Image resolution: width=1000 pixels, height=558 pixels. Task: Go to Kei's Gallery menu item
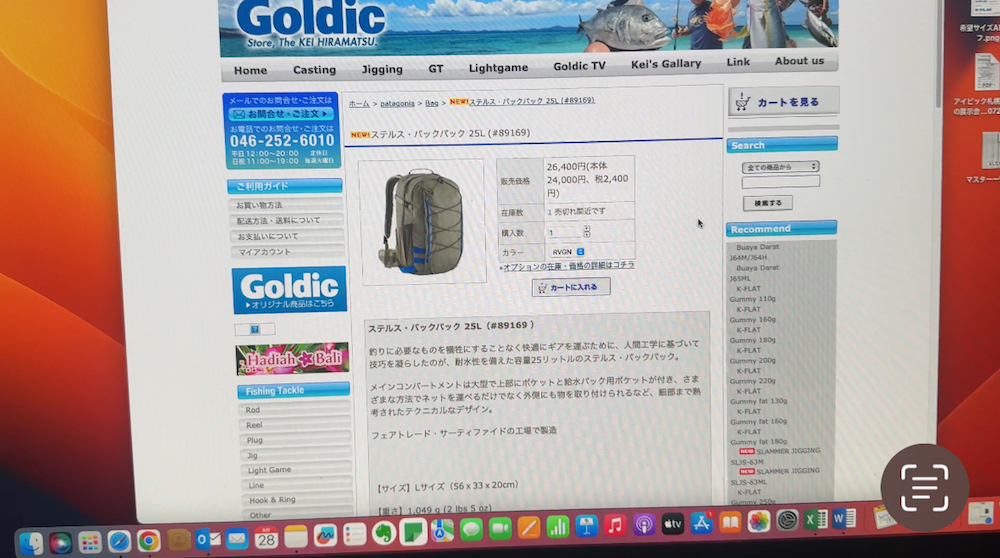tap(666, 64)
